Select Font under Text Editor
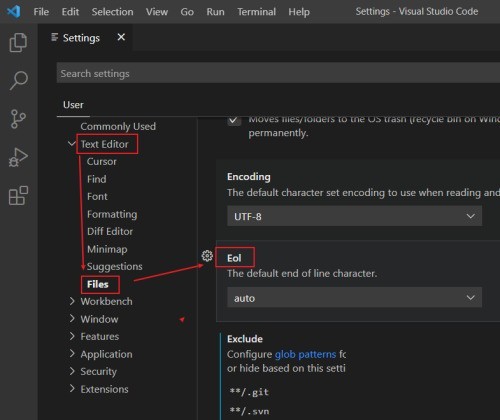This screenshot has width=500, height=420. point(97,196)
